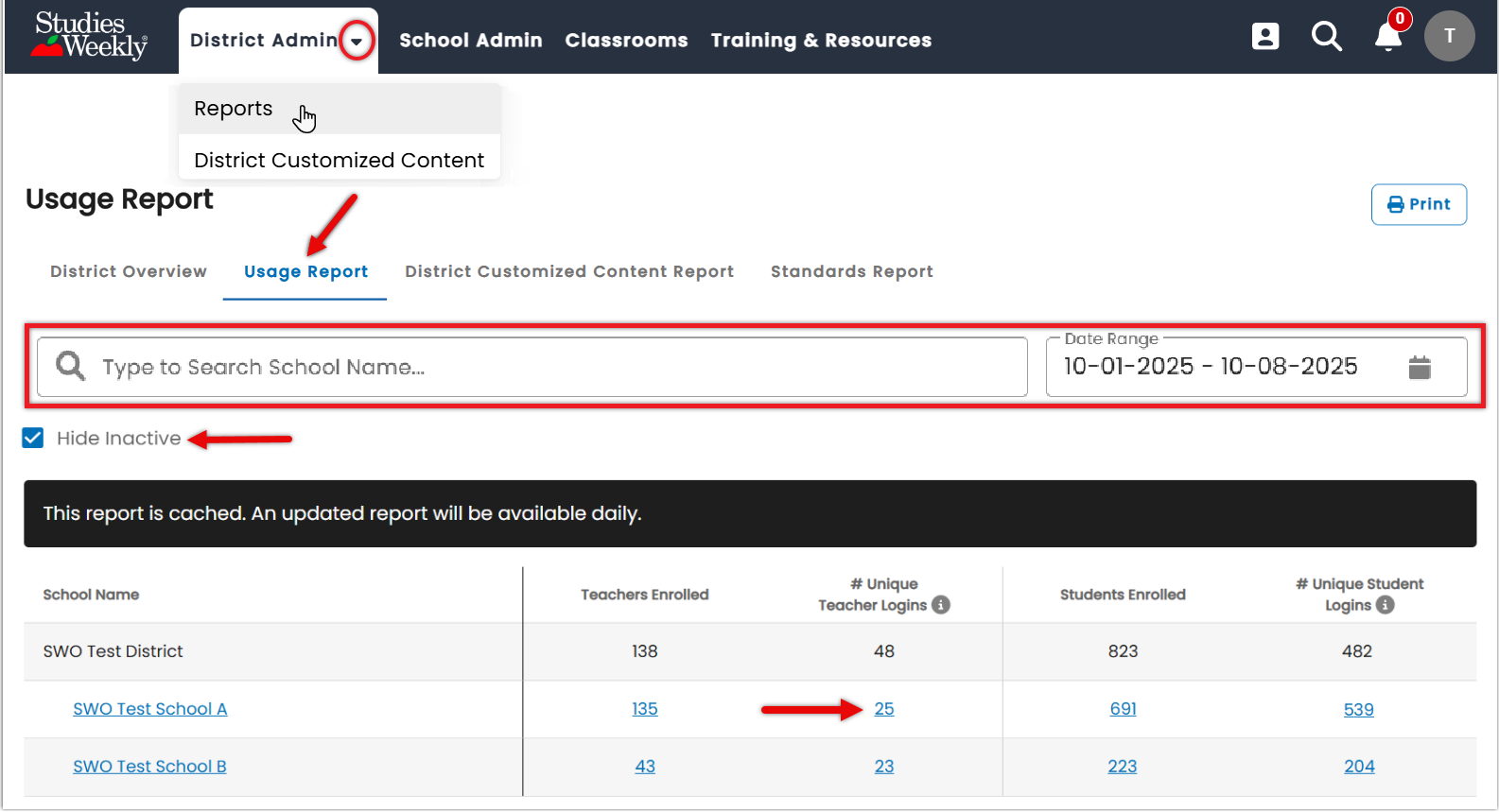1499x812 pixels.
Task: Open the SWO Test School B link
Action: click(149, 767)
